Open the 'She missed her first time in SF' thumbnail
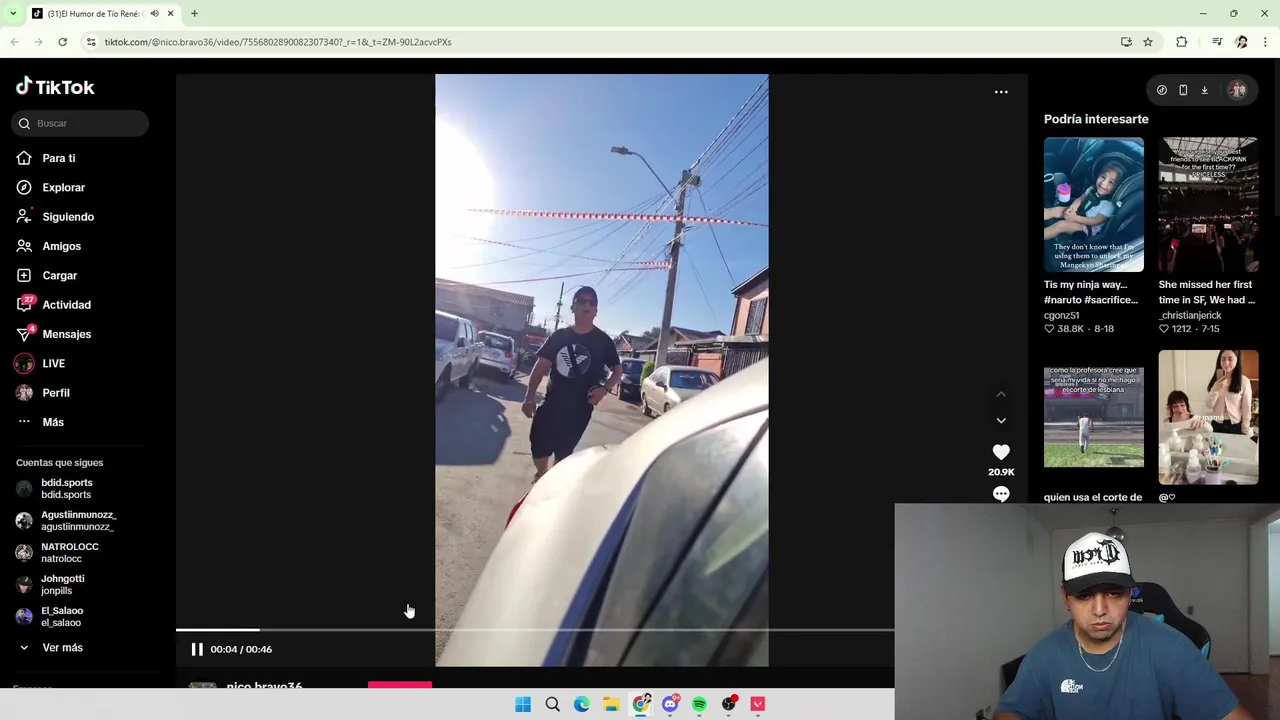Viewport: 1280px width, 720px height. point(1208,205)
